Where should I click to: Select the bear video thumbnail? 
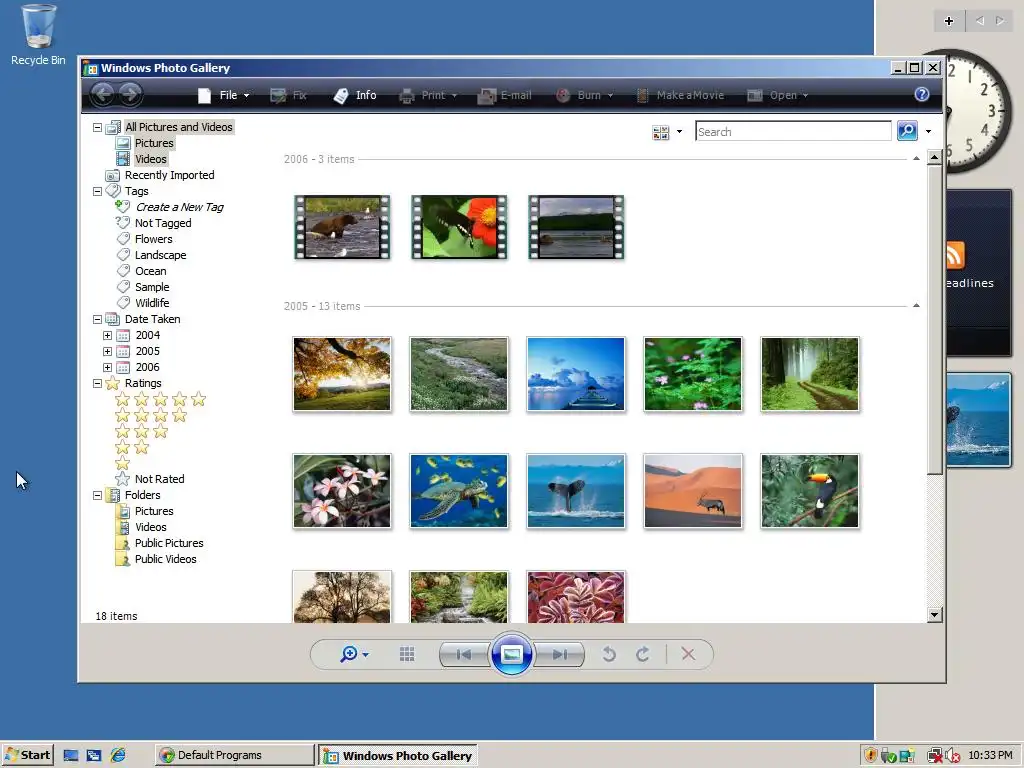pos(342,227)
